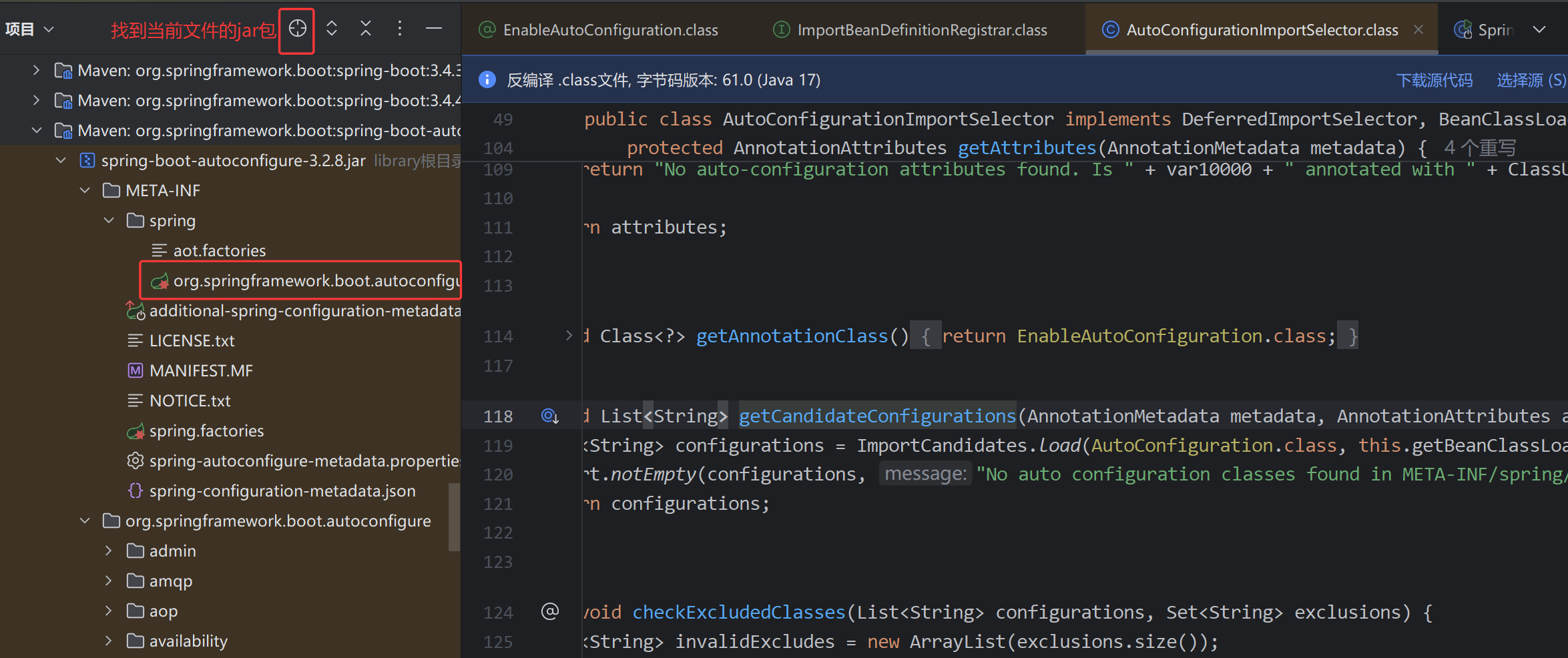Image resolution: width=1568 pixels, height=658 pixels.
Task: Click the jar icon of spring-boot-autoconfigure-3.2.8.jar
Action: tap(87, 160)
